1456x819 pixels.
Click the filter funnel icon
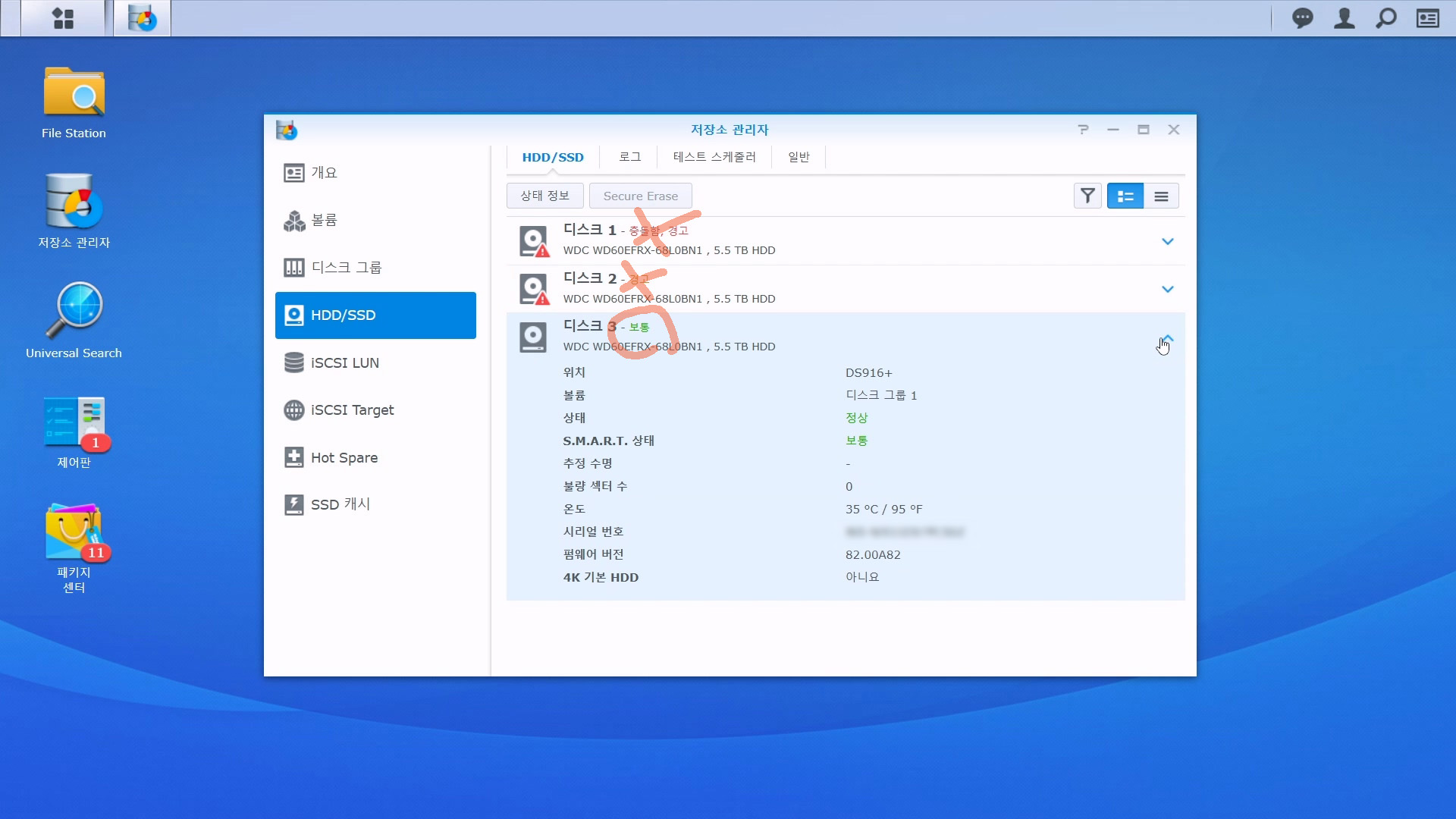[x=1087, y=196]
